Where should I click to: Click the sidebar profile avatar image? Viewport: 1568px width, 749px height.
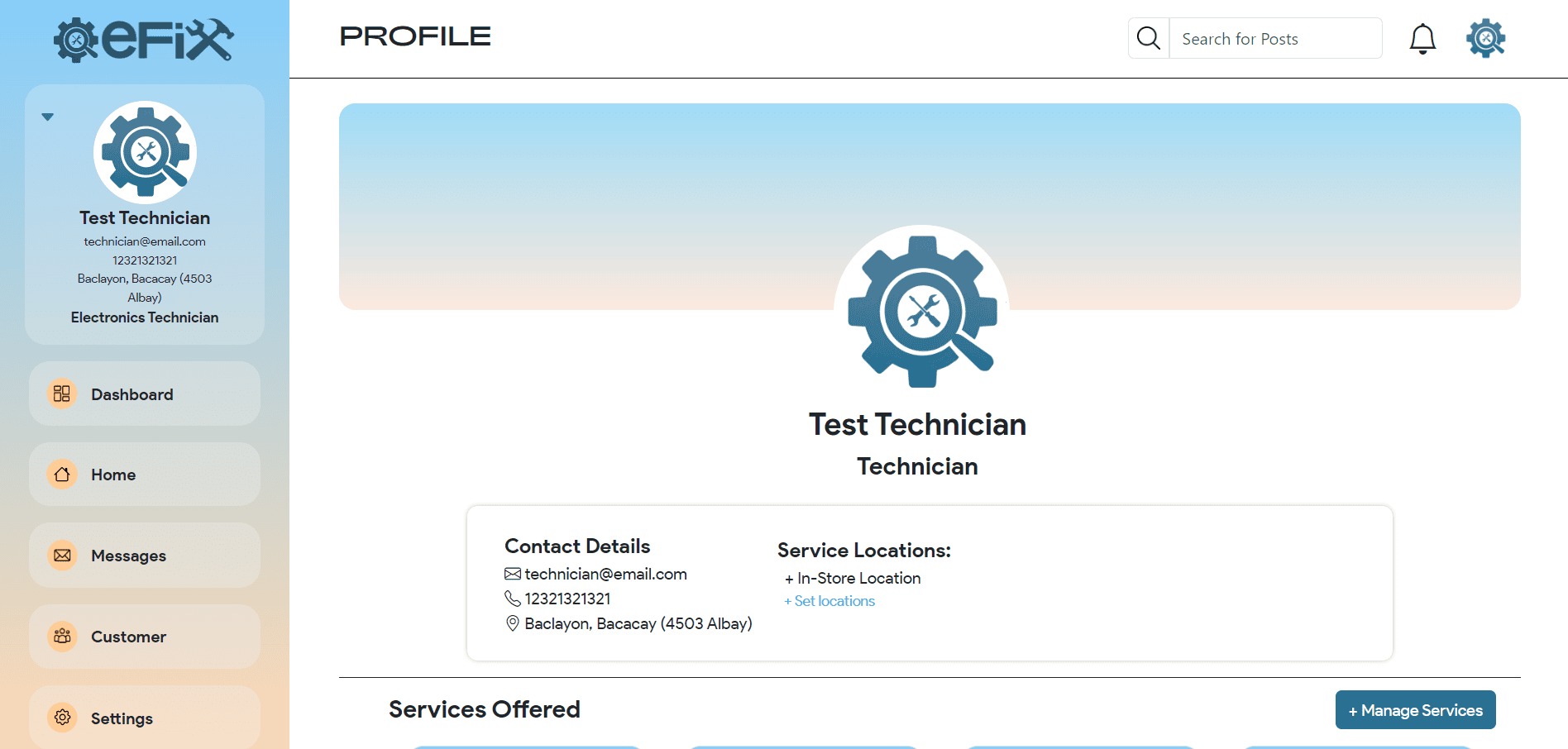tap(145, 152)
